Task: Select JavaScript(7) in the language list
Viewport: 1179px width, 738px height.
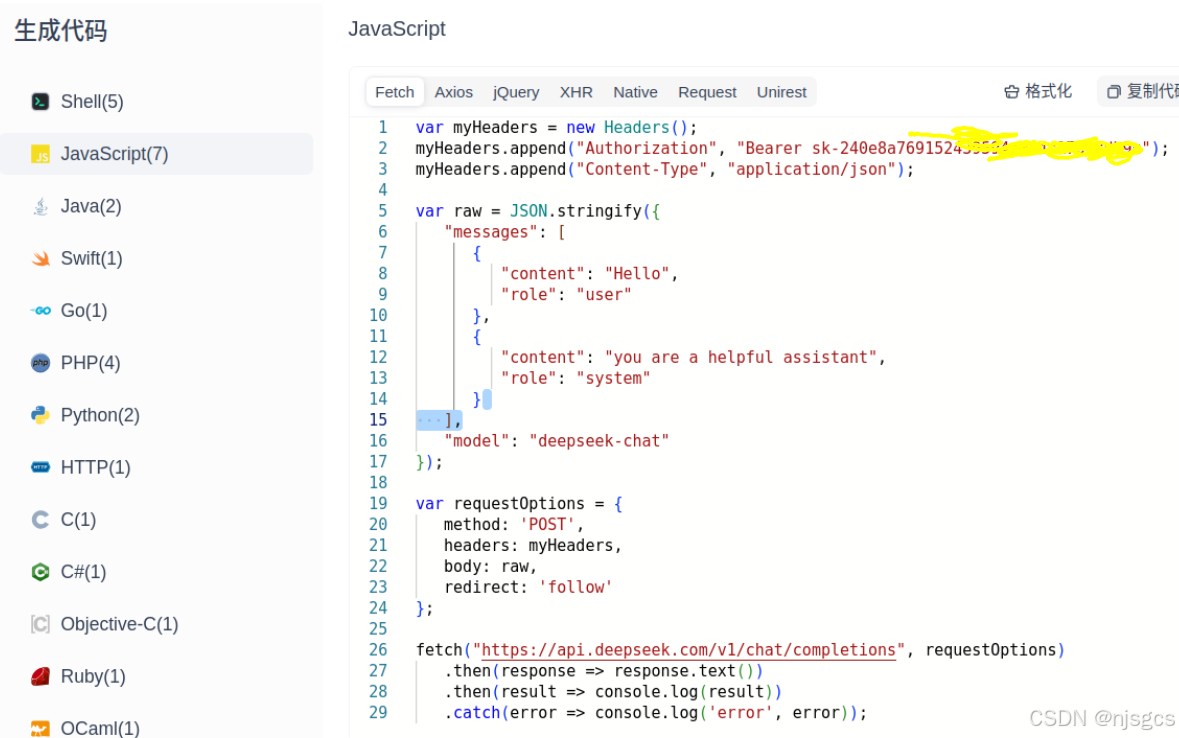Action: (x=156, y=154)
